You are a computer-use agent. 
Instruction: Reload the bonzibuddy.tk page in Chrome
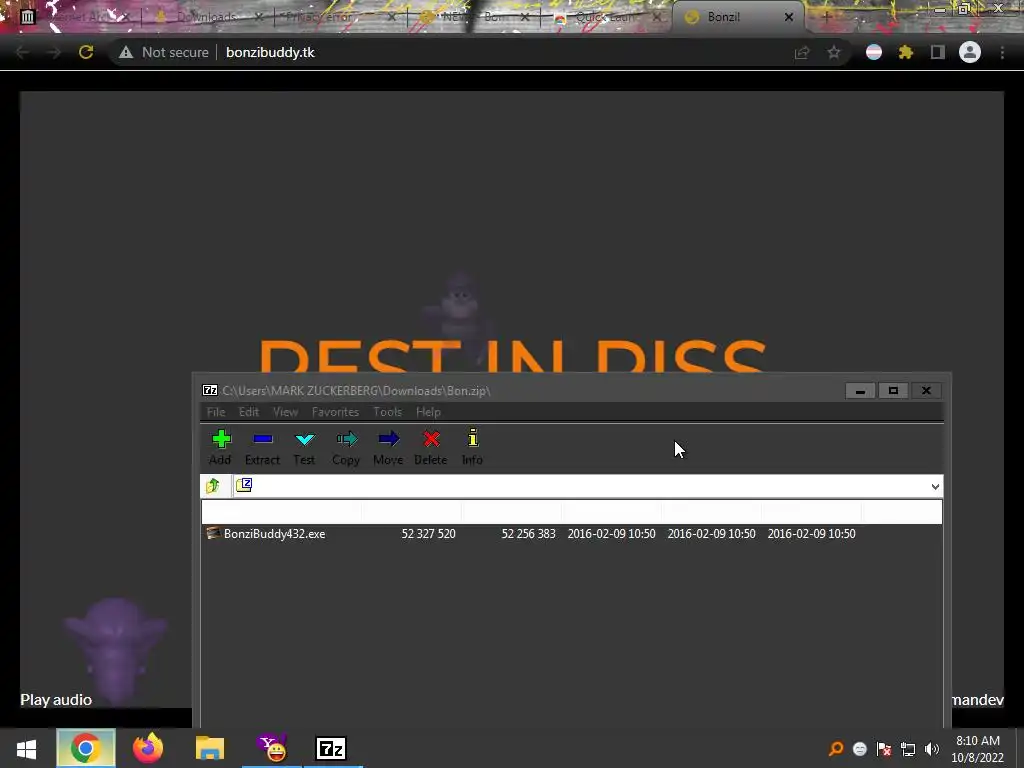point(86,52)
